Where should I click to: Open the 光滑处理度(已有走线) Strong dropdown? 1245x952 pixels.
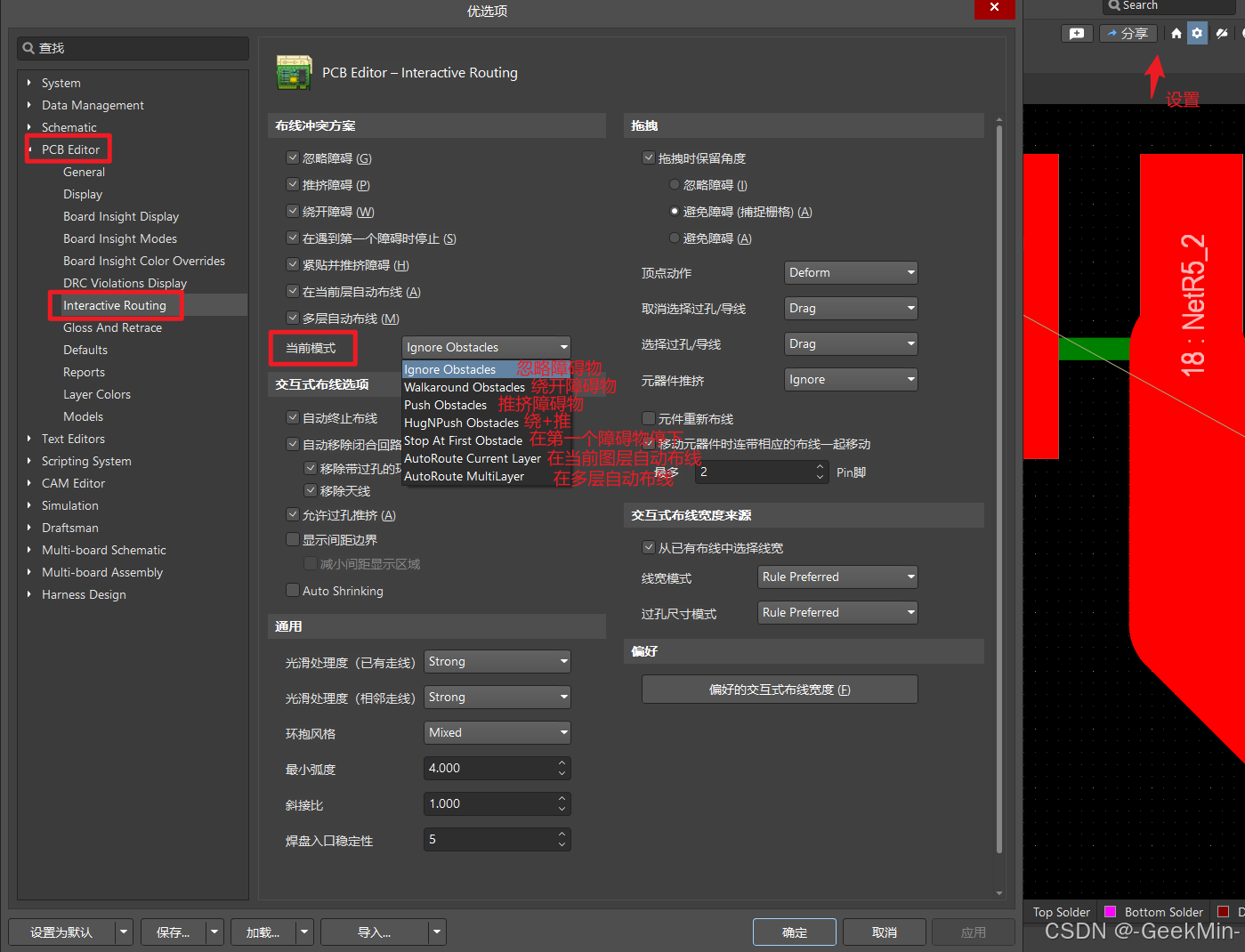[497, 661]
